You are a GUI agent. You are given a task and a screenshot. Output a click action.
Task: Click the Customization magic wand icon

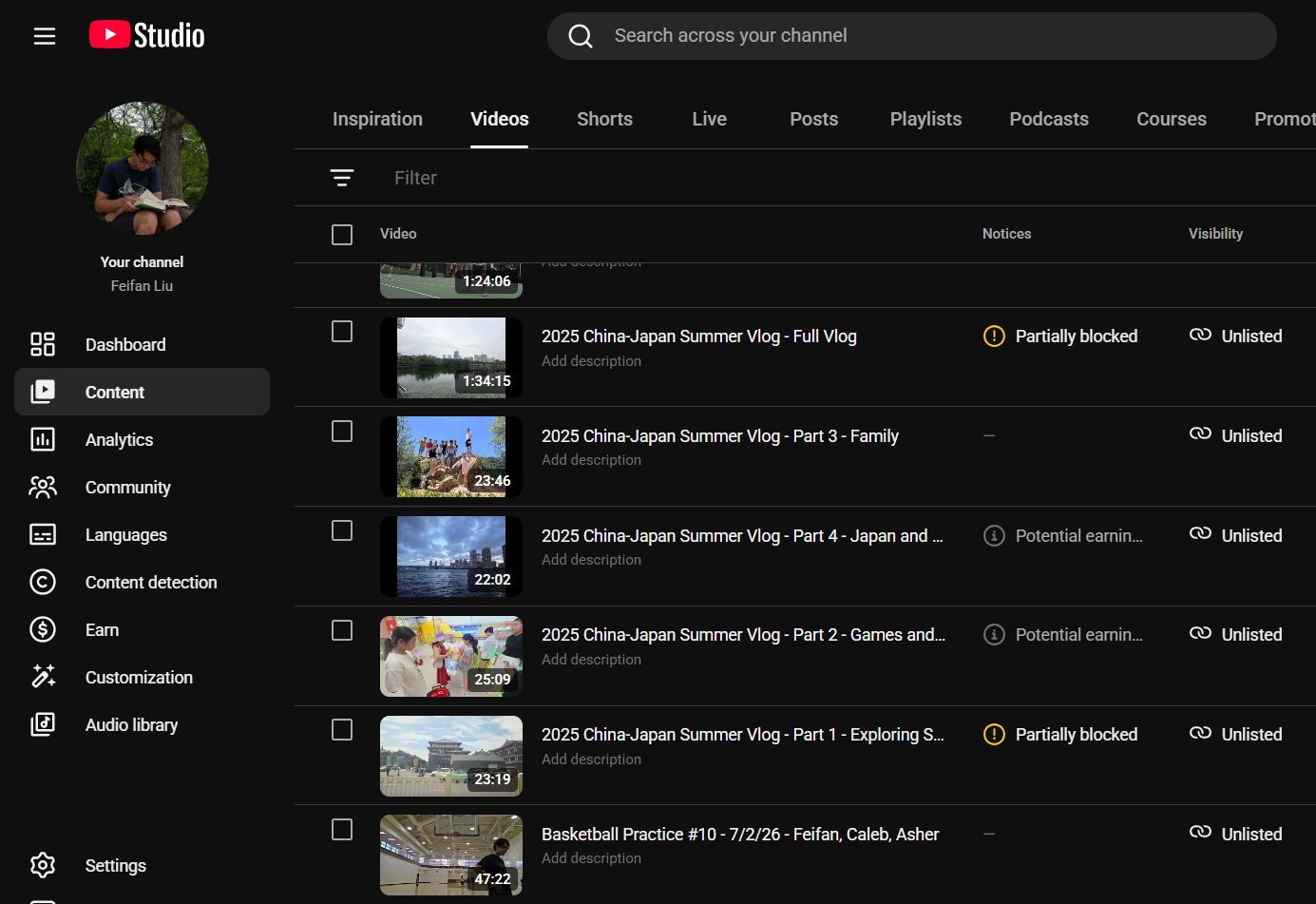[43, 677]
